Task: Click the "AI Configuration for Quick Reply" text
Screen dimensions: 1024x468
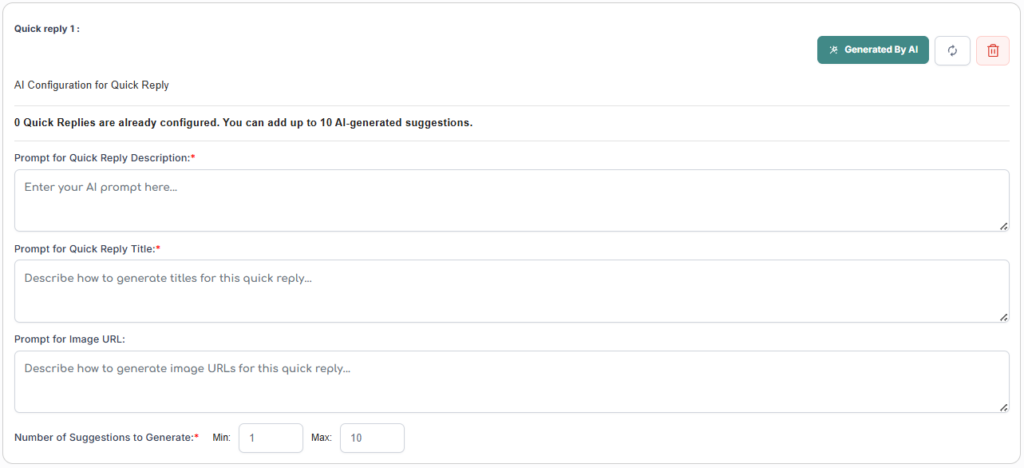Action: (91, 85)
